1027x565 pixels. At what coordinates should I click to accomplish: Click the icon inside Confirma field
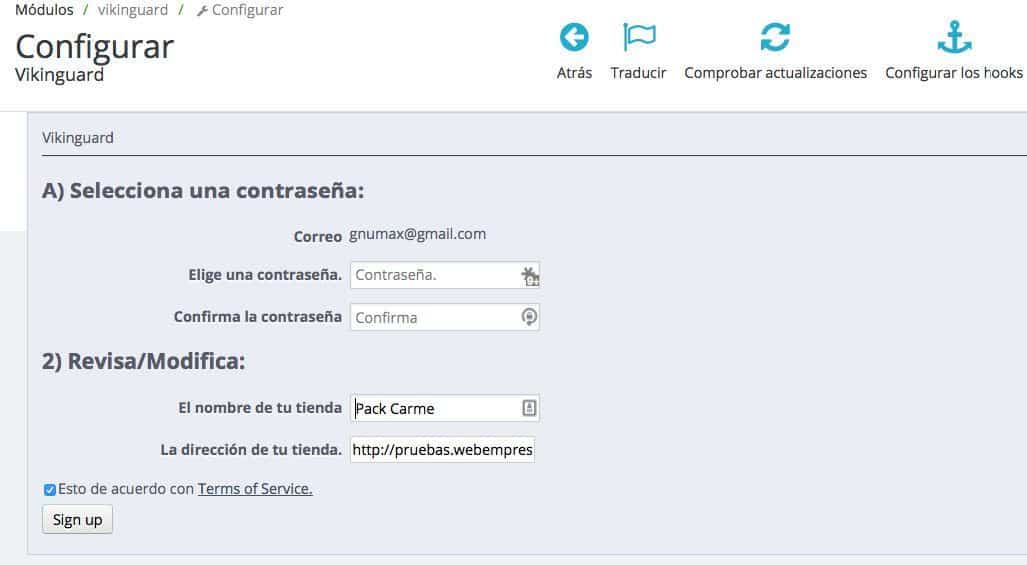click(x=529, y=317)
